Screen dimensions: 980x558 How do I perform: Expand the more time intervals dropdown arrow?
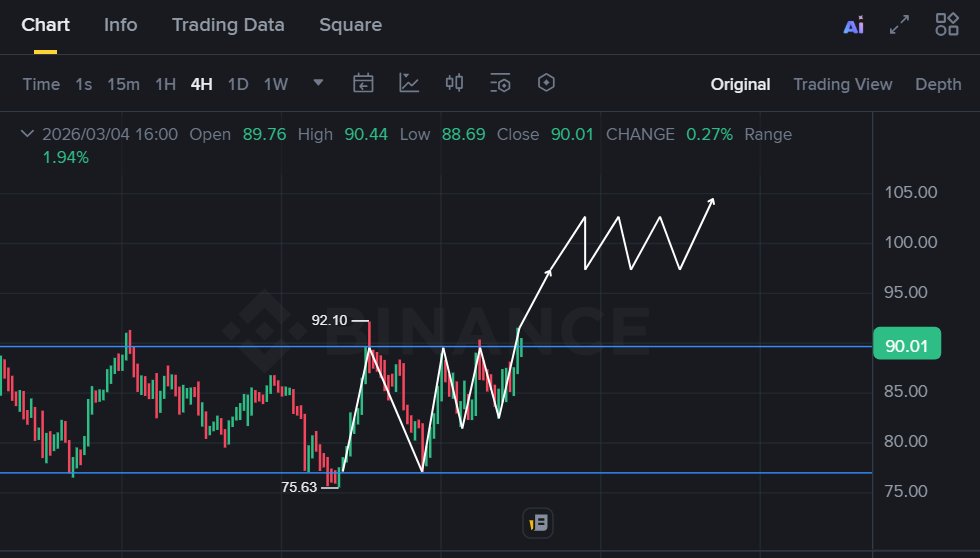point(318,82)
